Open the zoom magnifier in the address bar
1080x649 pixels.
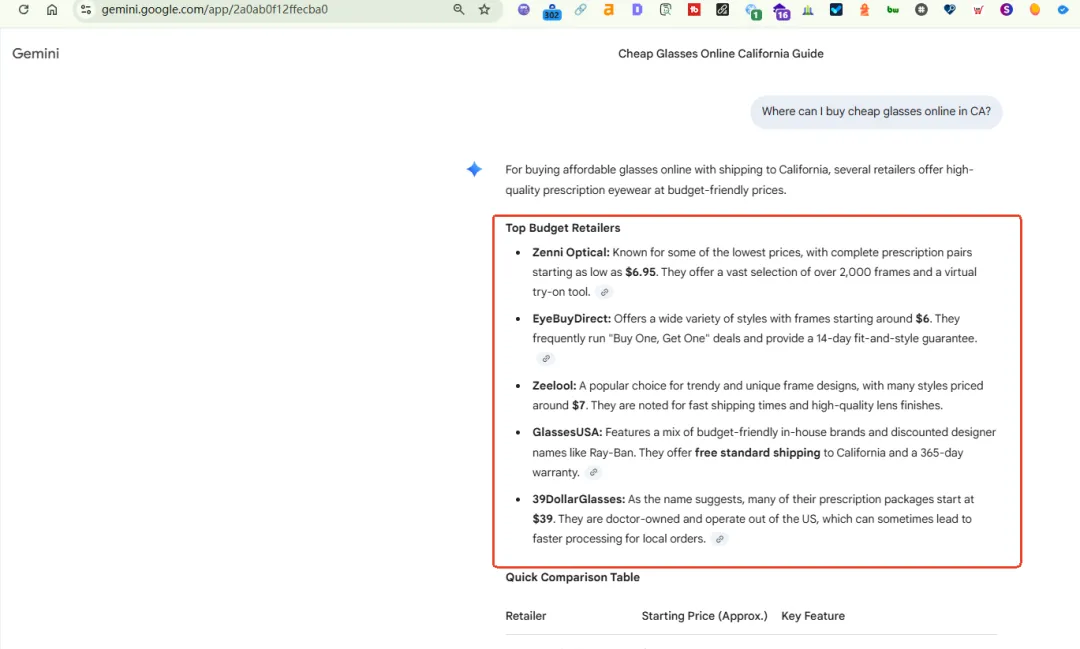click(459, 10)
